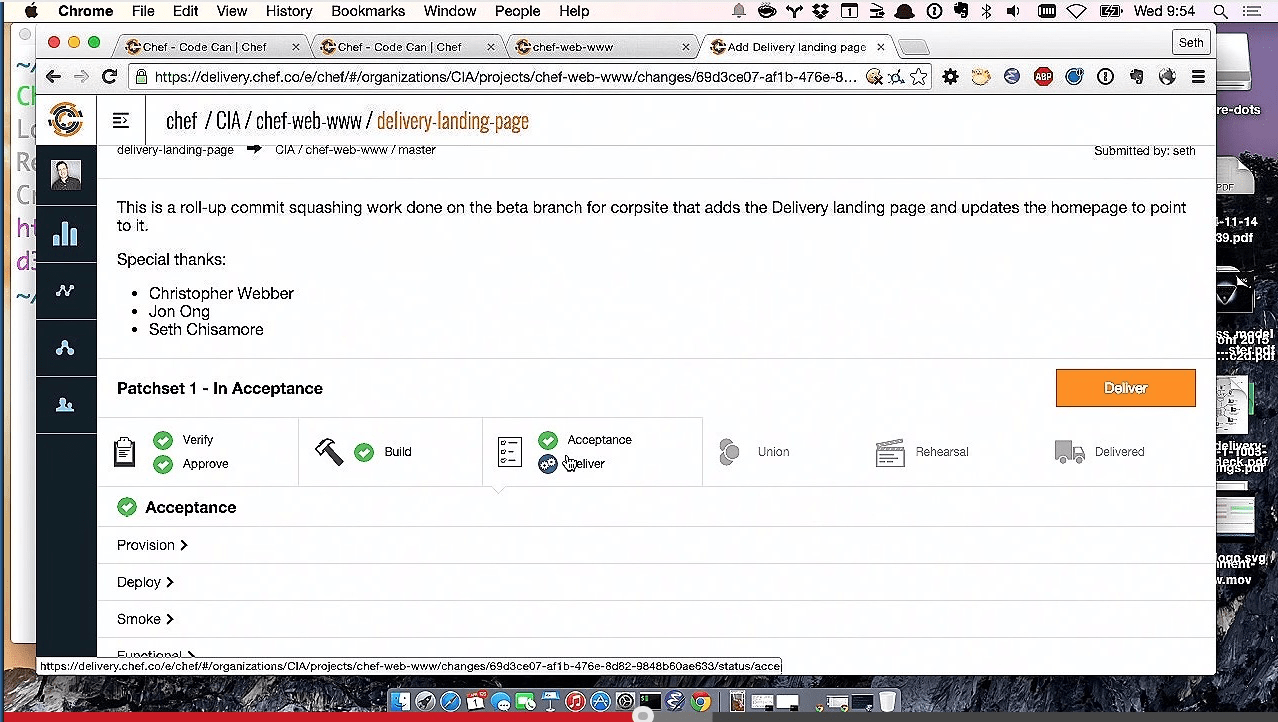Click the green check next to Acceptance heading
Viewport: 1278px width, 722px height.
(x=127, y=507)
